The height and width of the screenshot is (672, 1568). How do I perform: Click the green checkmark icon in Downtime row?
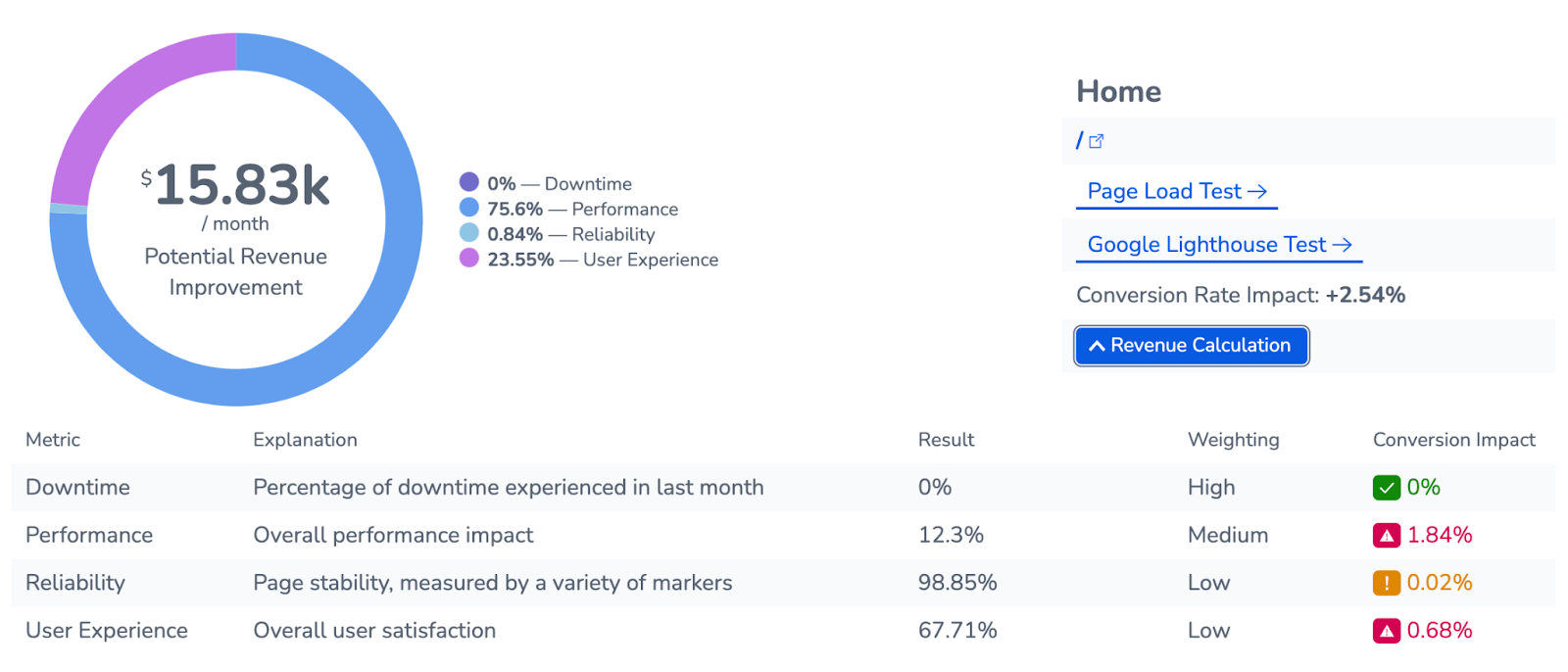(x=1386, y=488)
